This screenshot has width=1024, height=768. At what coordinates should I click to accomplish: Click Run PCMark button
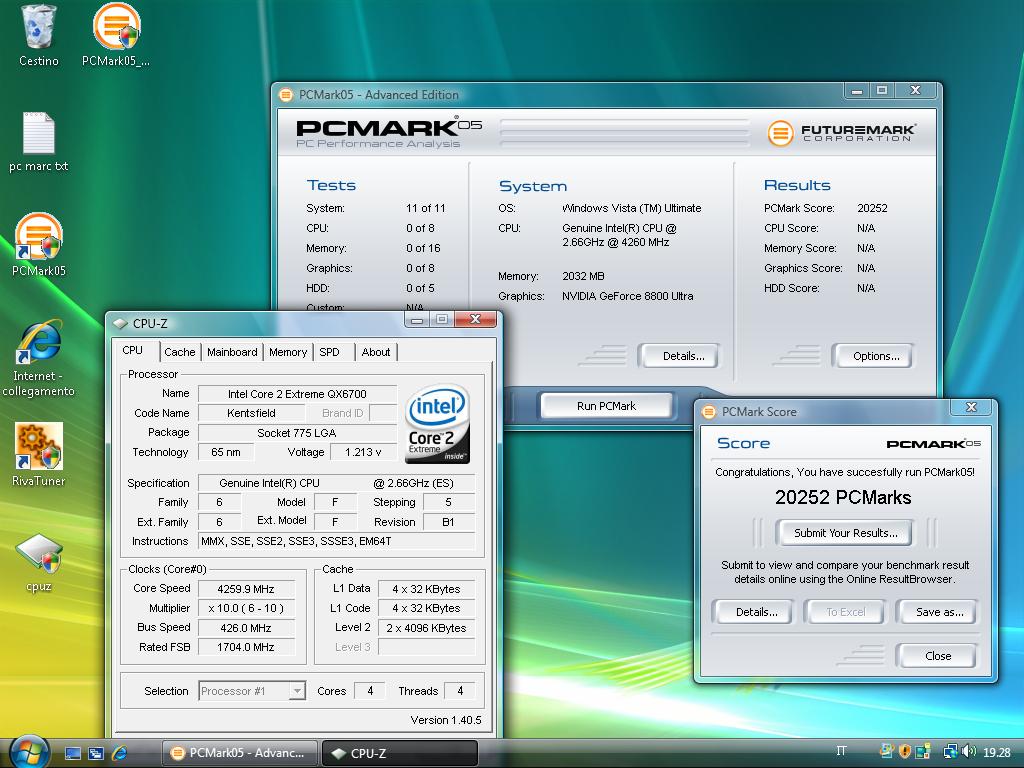pos(606,406)
